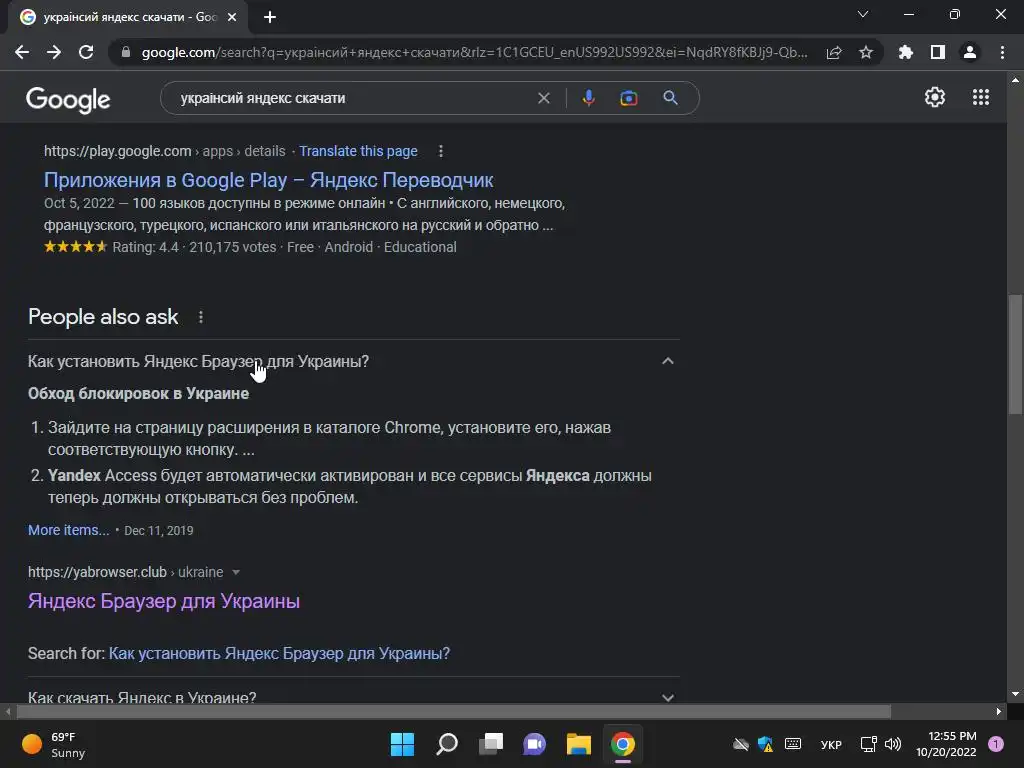Click Windows Security tray icon
Image resolution: width=1024 pixels, height=768 pixels.
(x=765, y=744)
